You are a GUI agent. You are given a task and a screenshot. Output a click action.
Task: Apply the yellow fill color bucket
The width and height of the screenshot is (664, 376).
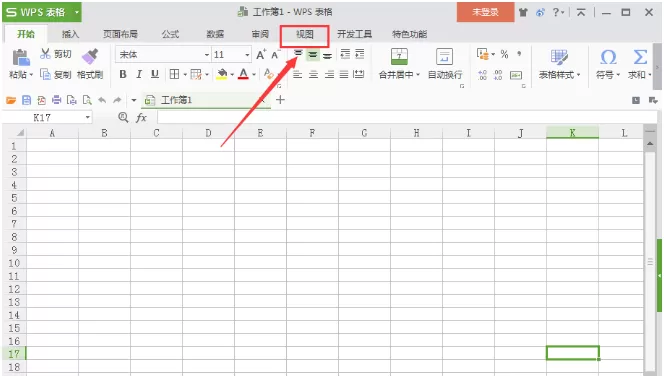(222, 74)
